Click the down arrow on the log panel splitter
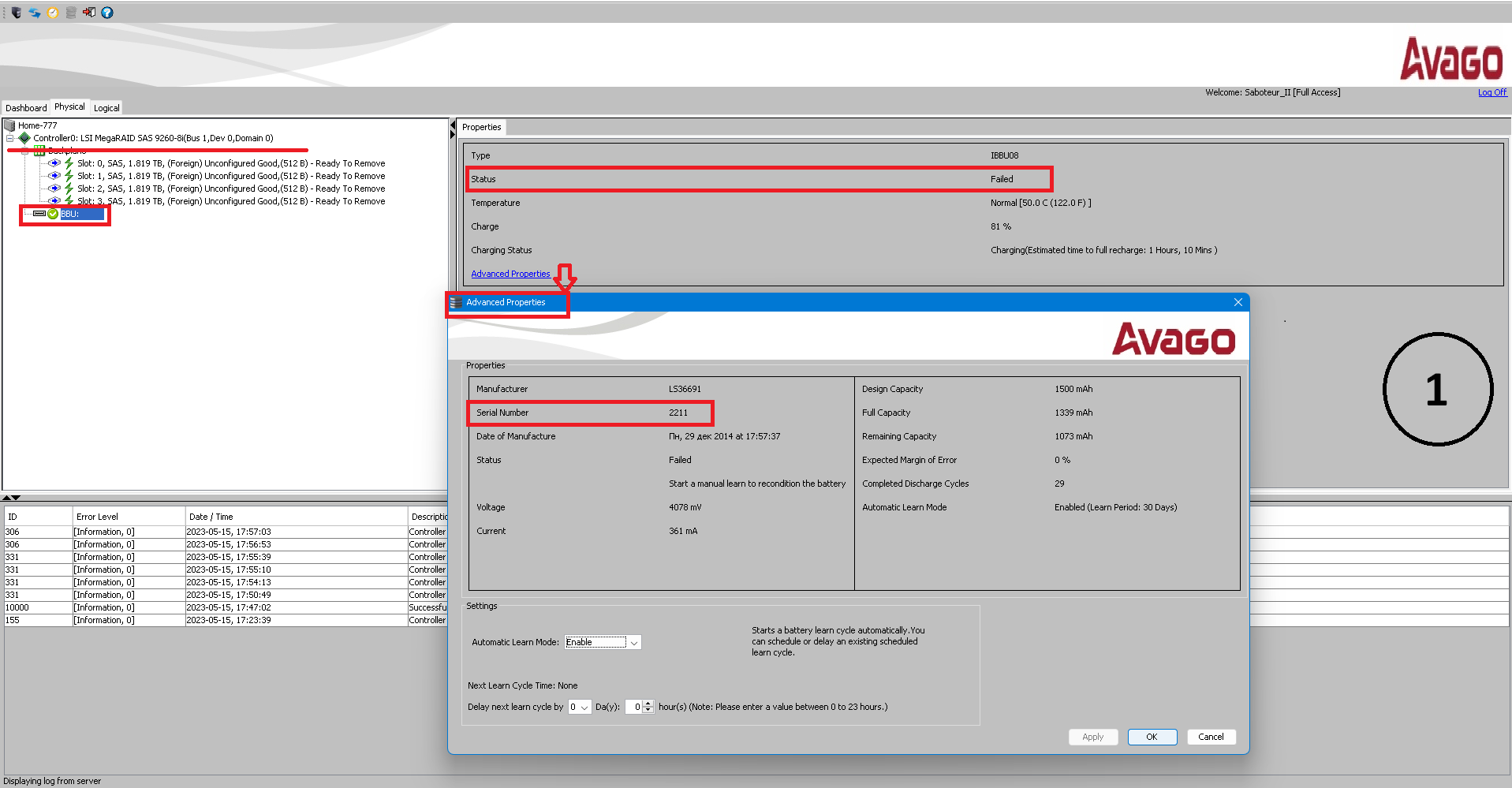1512x788 pixels. coord(16,498)
